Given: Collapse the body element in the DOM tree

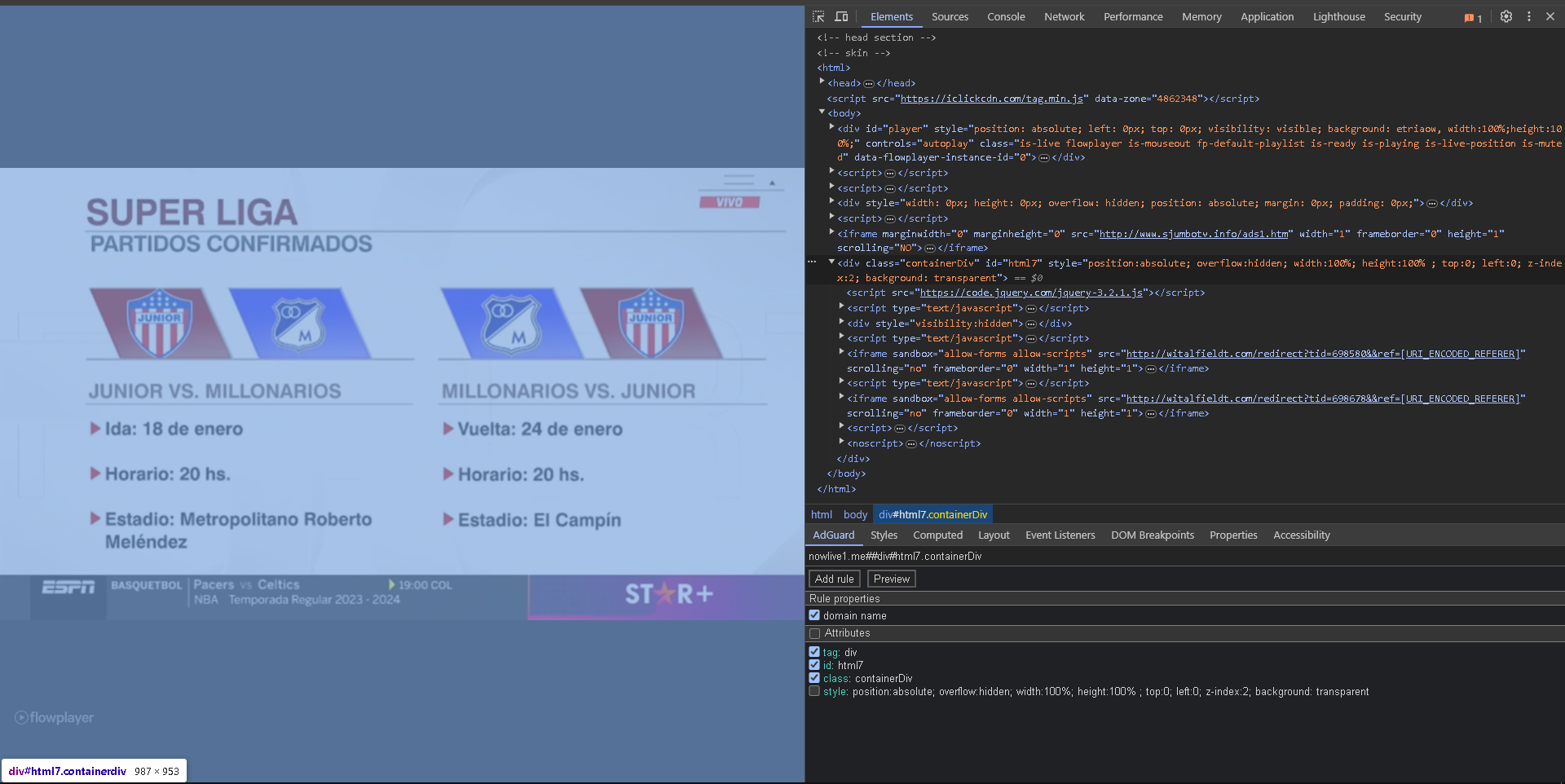Looking at the screenshot, I should click(x=822, y=112).
